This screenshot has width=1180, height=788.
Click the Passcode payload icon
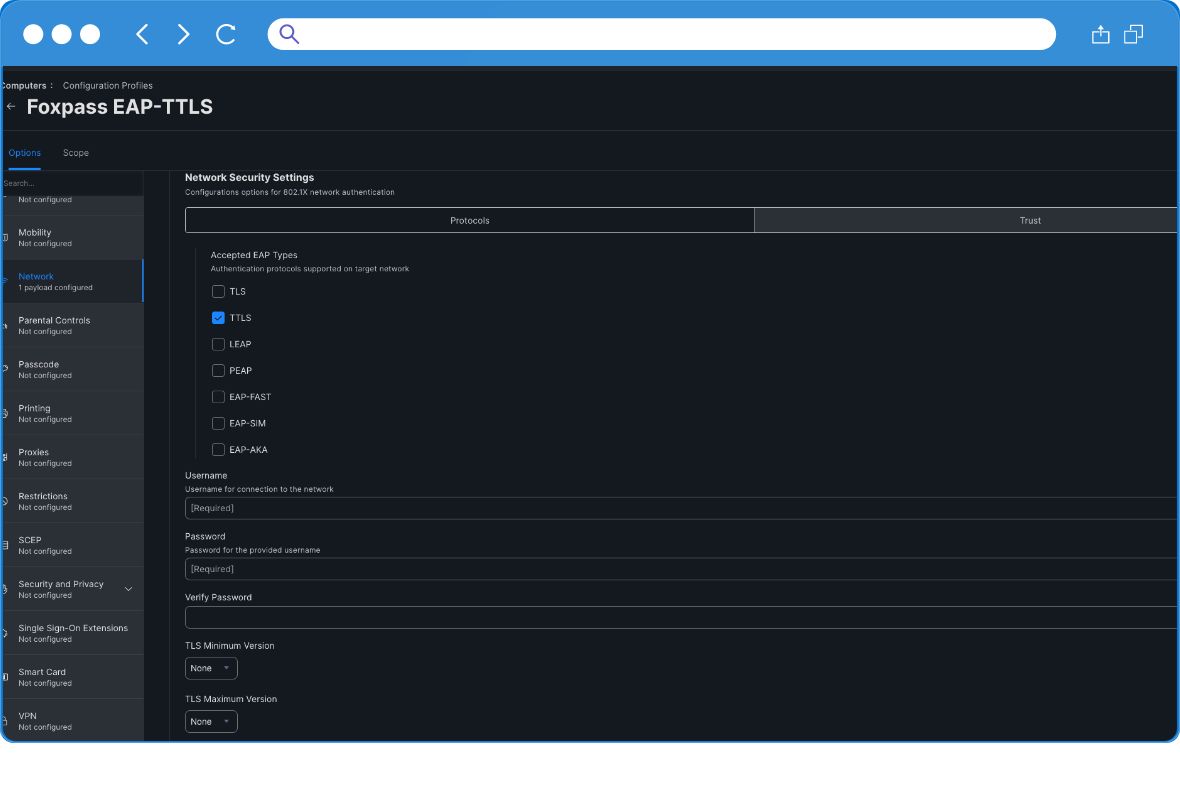7,369
